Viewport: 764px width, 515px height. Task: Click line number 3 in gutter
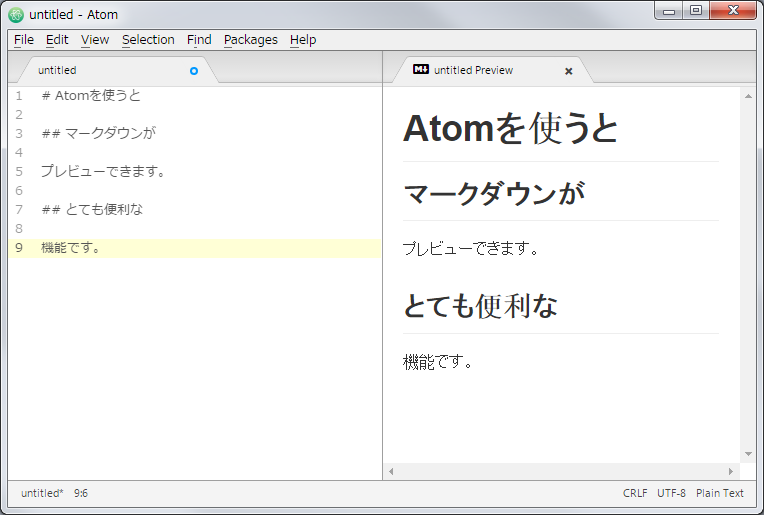click(19, 134)
